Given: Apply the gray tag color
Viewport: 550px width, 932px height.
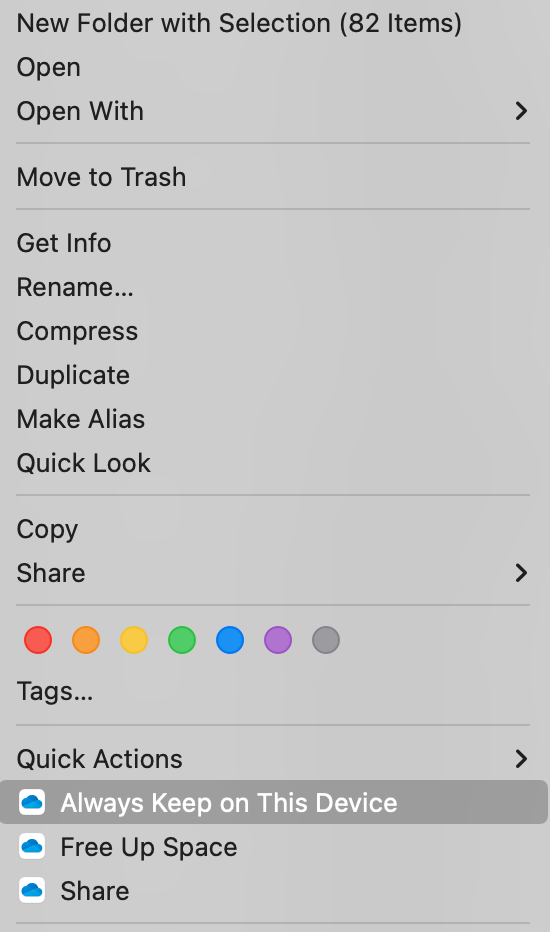Looking at the screenshot, I should [326, 640].
